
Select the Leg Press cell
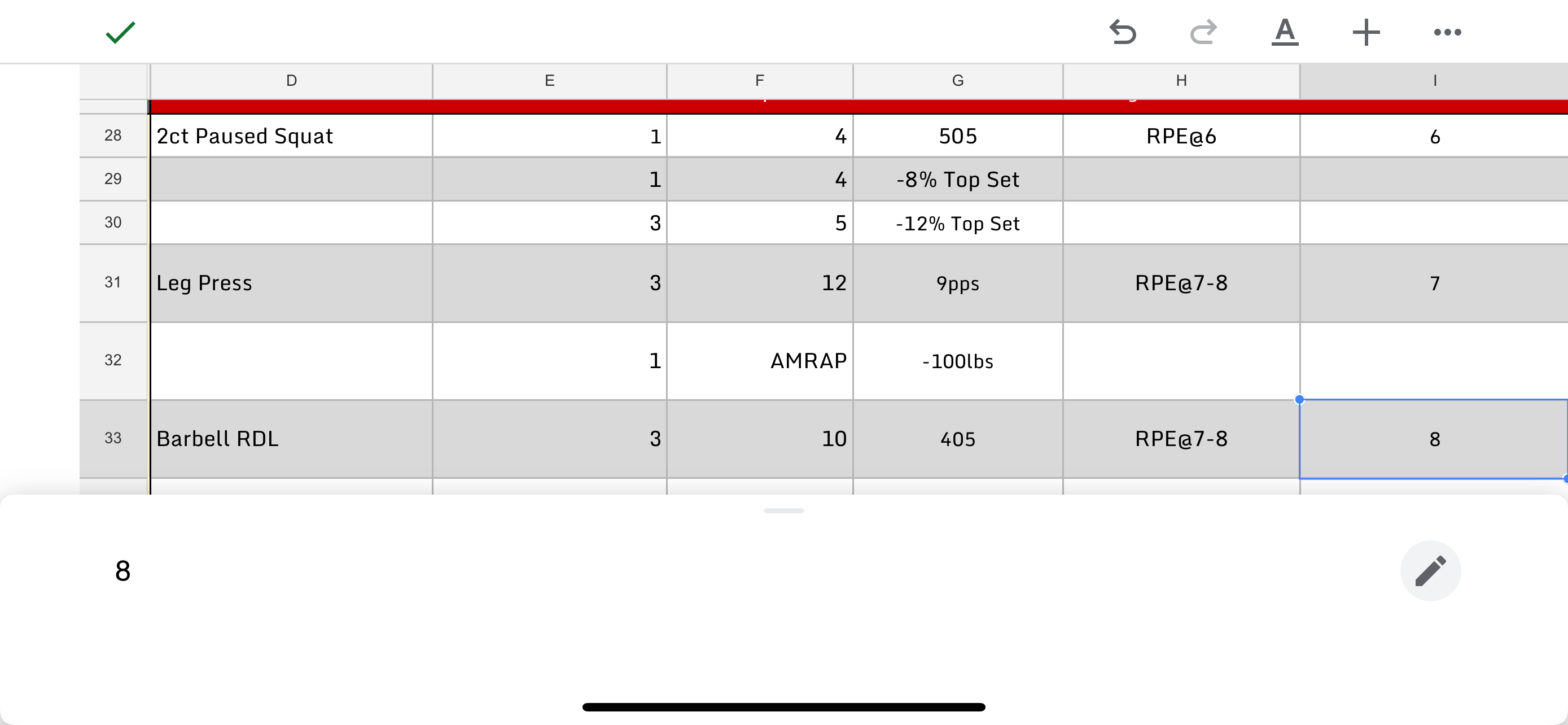(291, 283)
